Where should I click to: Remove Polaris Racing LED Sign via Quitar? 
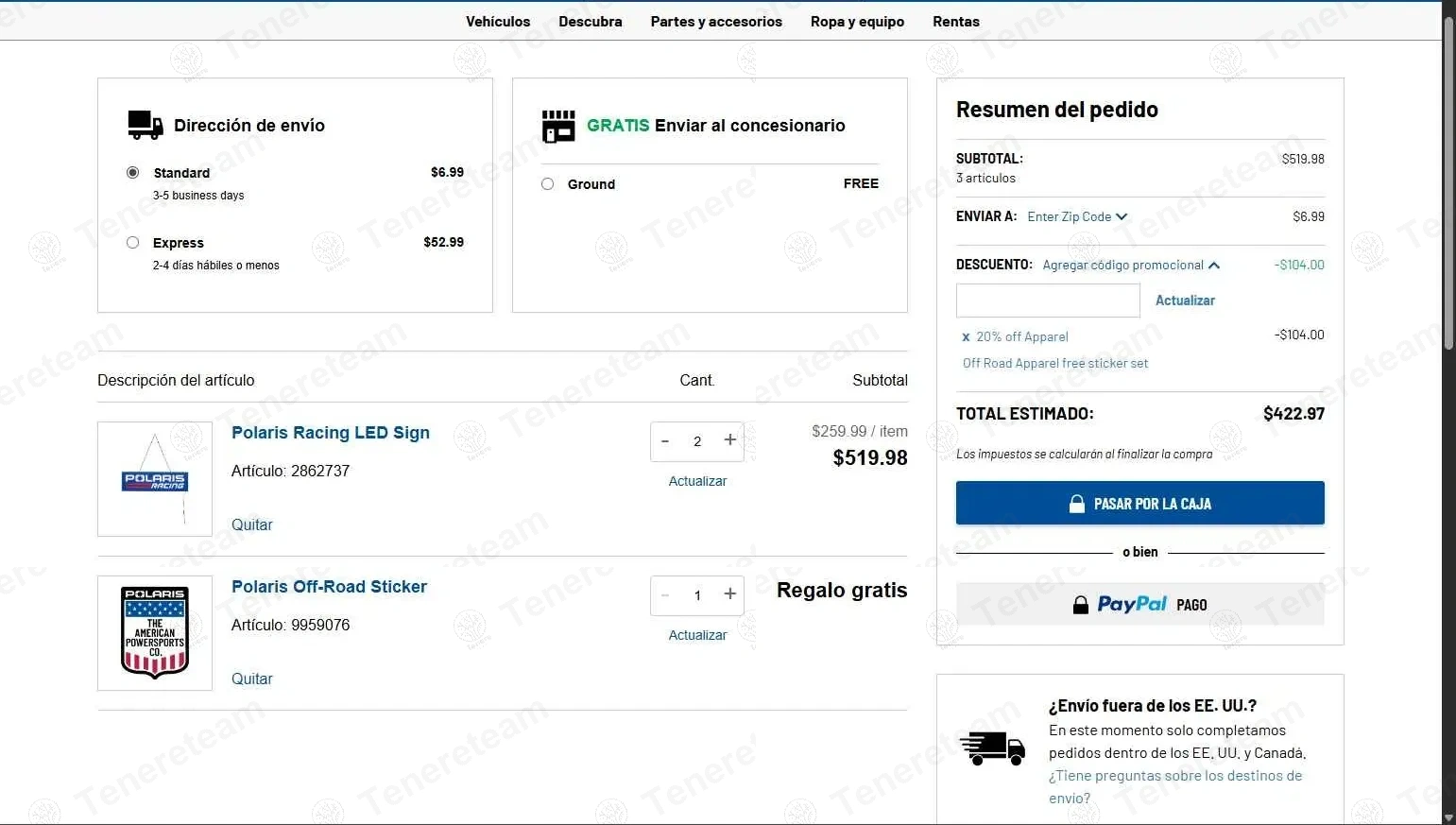251,524
